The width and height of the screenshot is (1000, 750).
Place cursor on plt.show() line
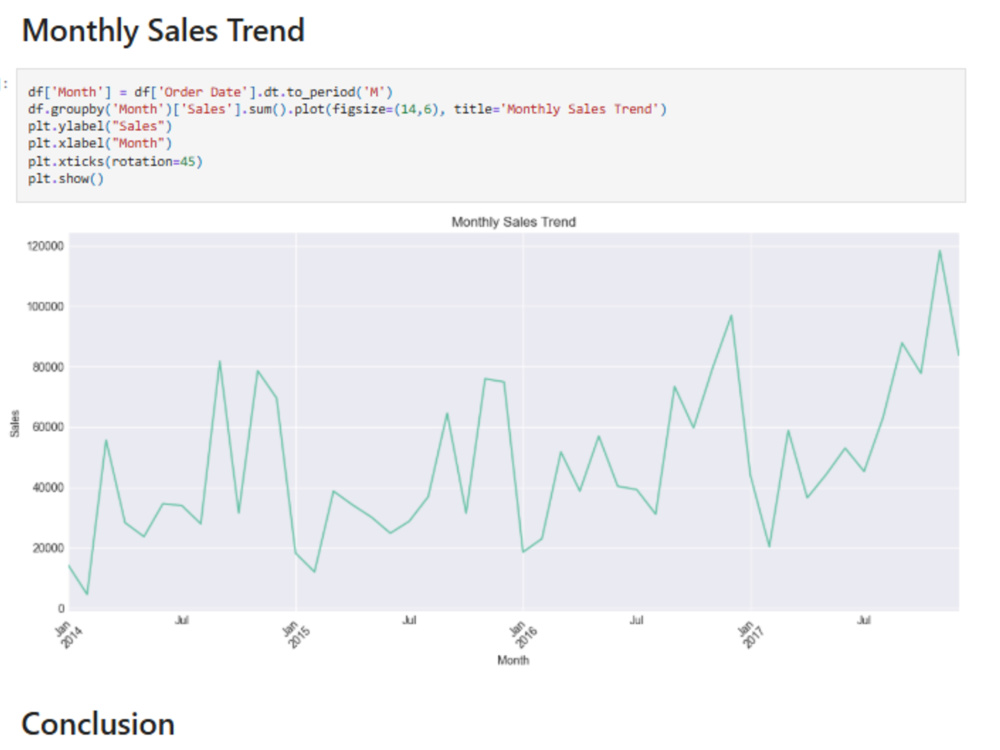(66, 179)
